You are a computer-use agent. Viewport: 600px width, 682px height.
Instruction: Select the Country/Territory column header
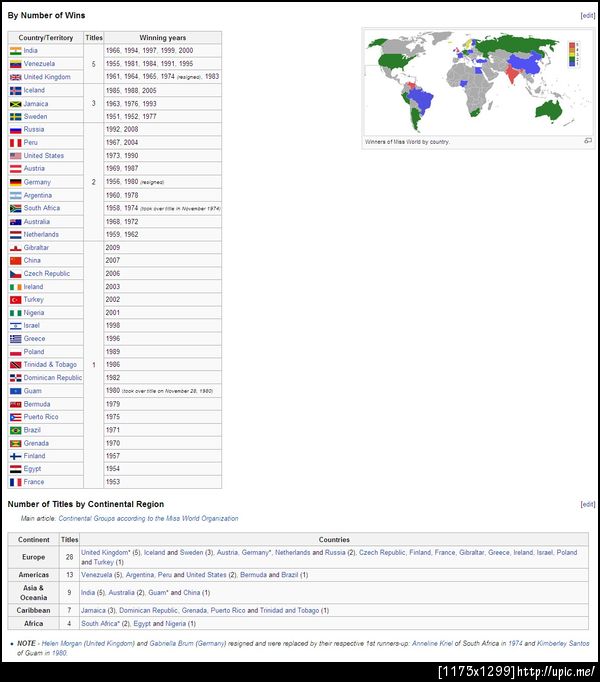[x=46, y=38]
